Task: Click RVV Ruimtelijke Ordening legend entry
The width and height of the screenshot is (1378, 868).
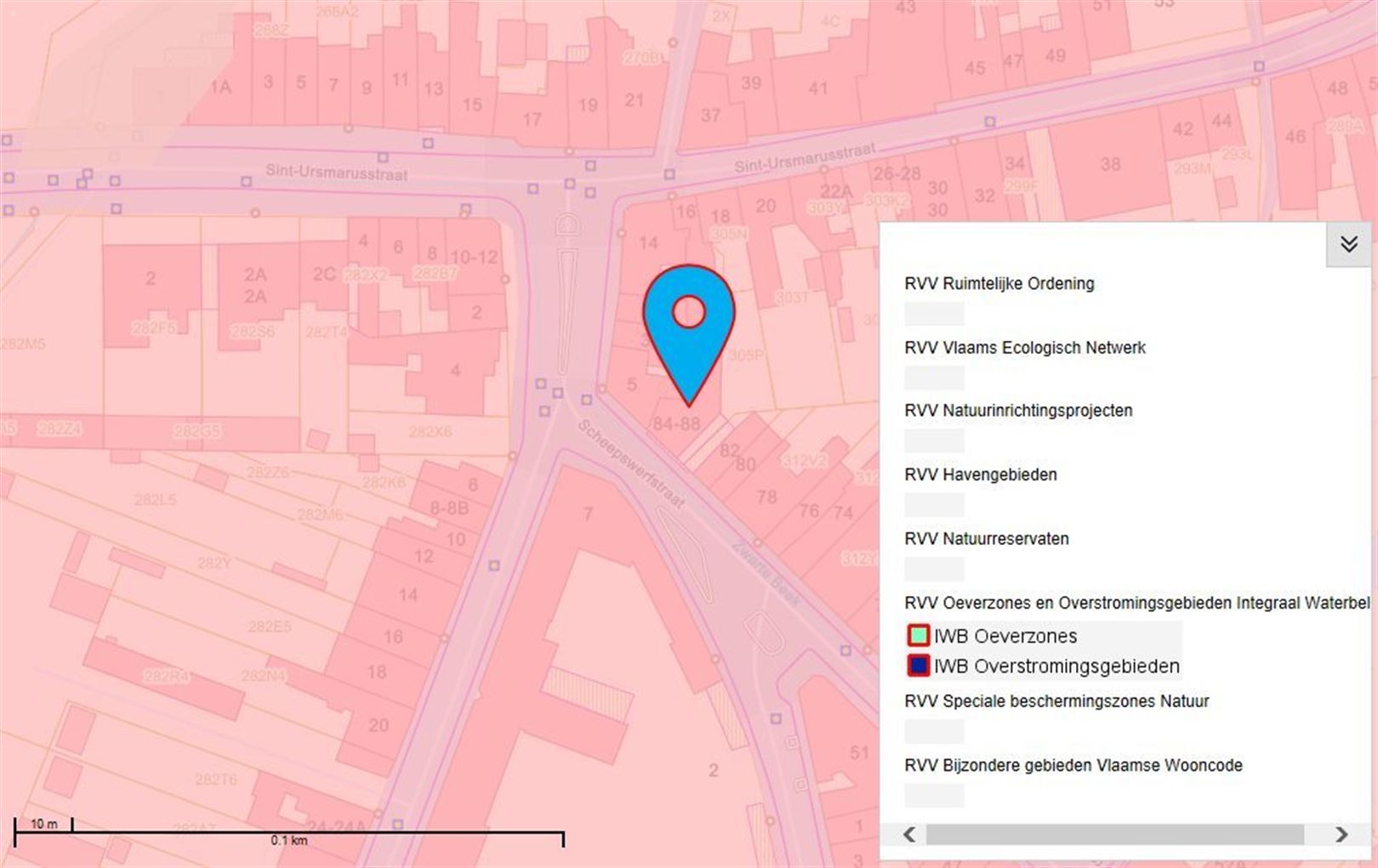Action: [999, 283]
